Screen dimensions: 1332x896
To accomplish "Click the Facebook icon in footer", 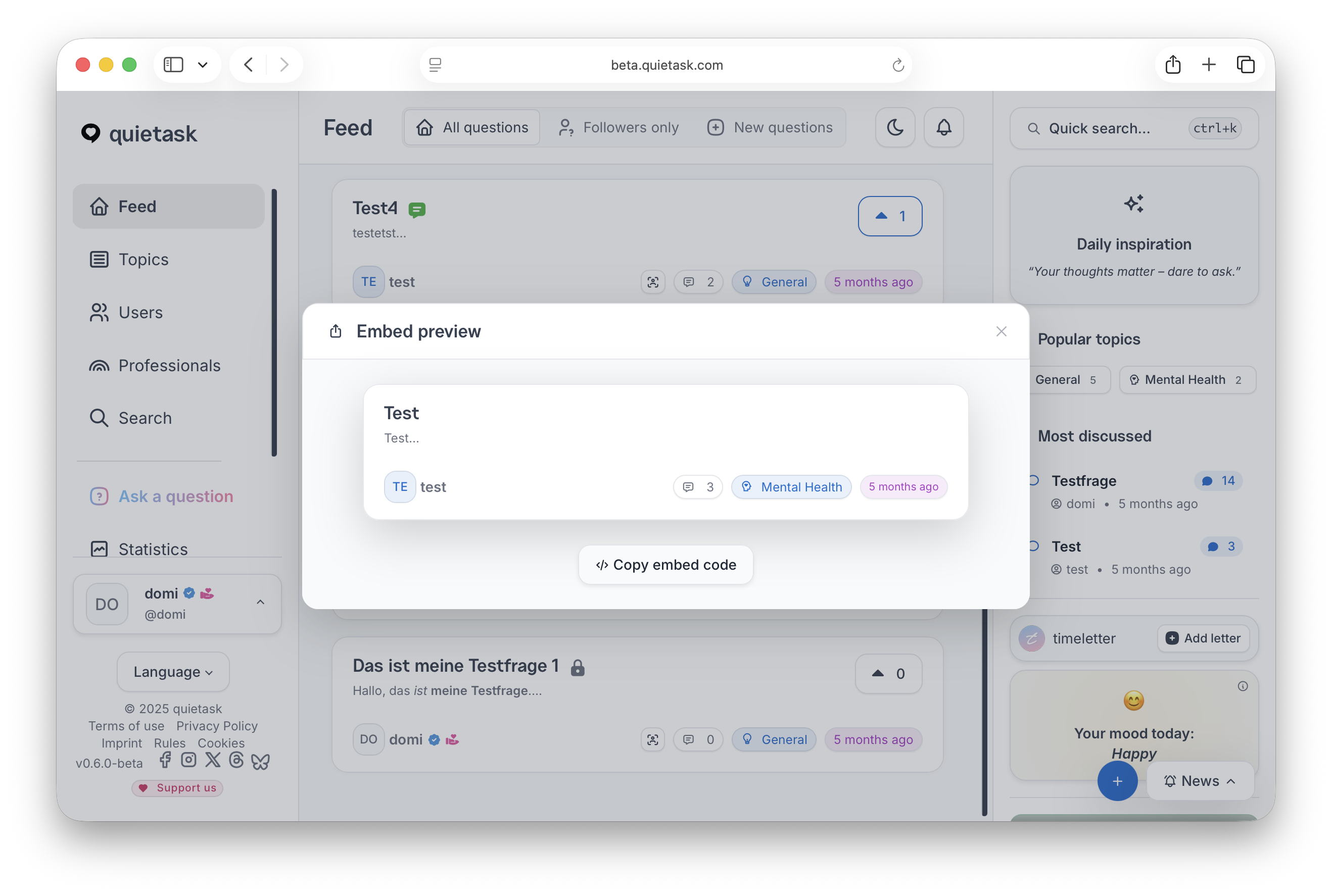I will pos(165,760).
